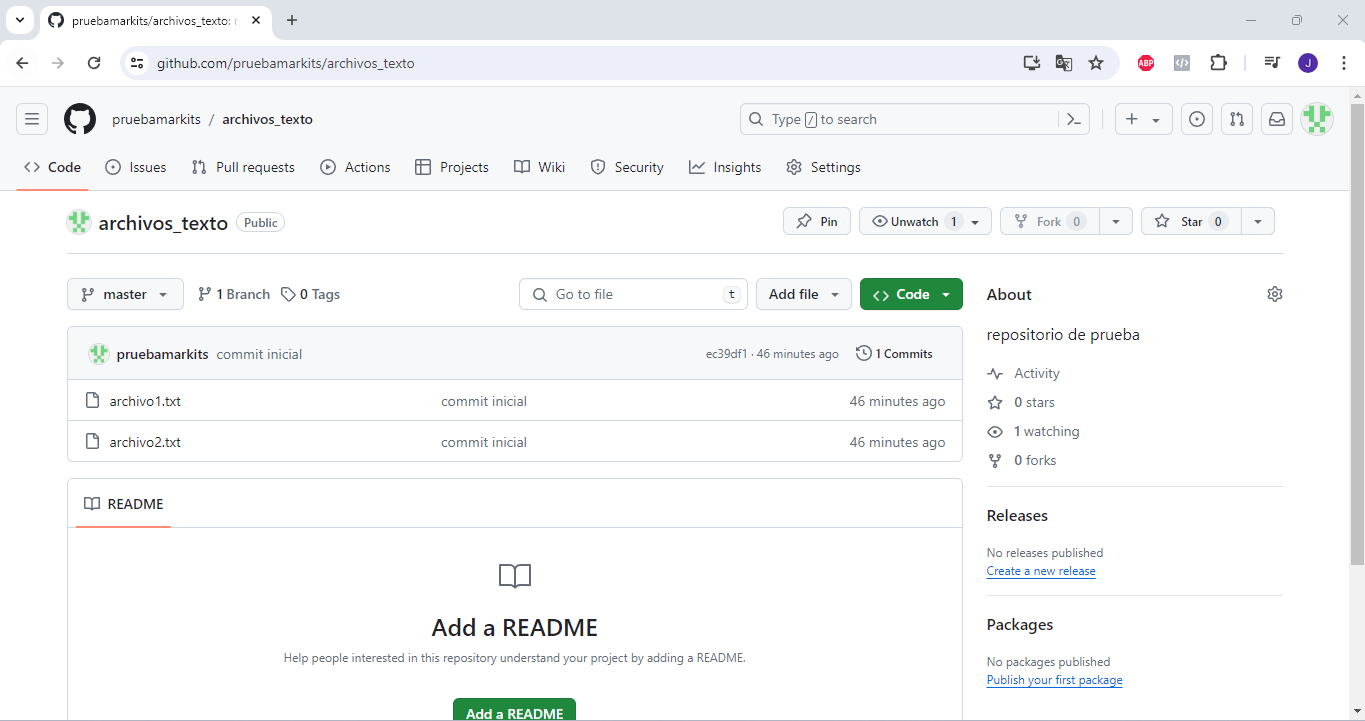This screenshot has height=721, width=1365.
Task: Click the page vertical scrollbar
Action: [x=1357, y=334]
